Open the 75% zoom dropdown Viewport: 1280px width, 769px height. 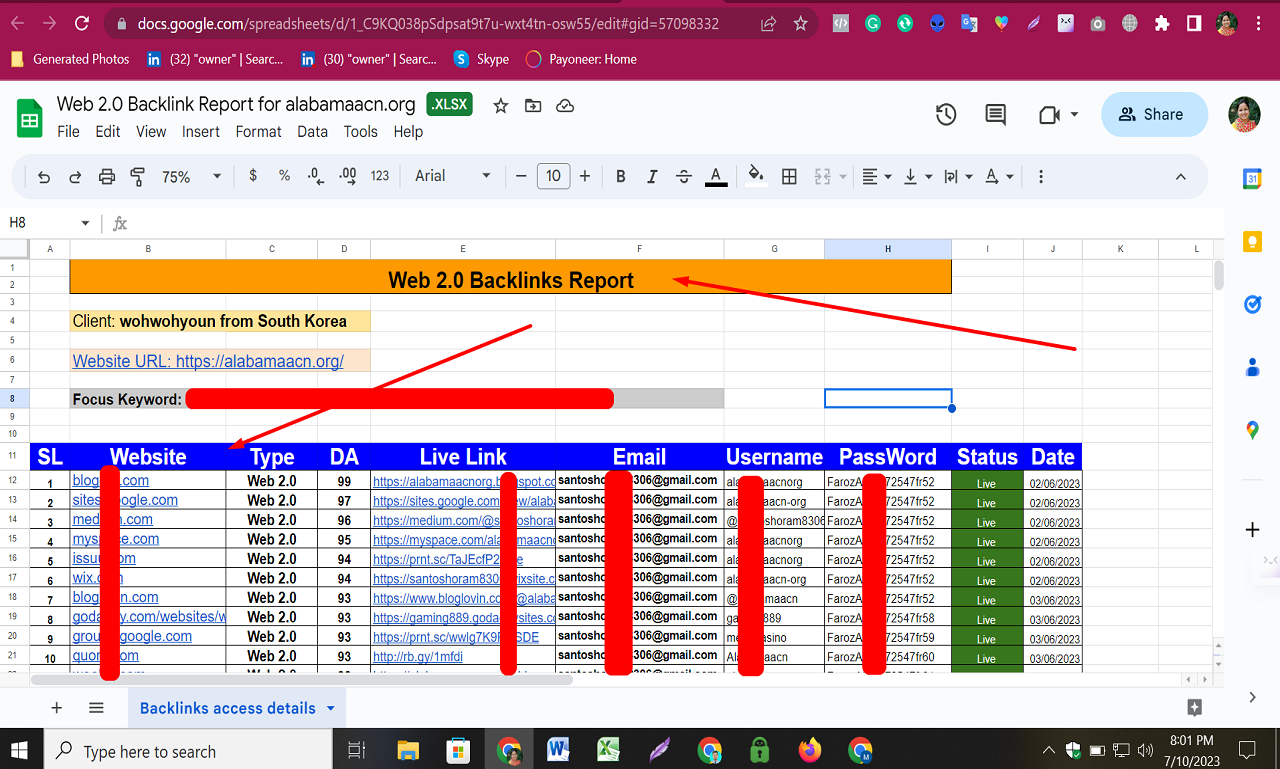[191, 176]
